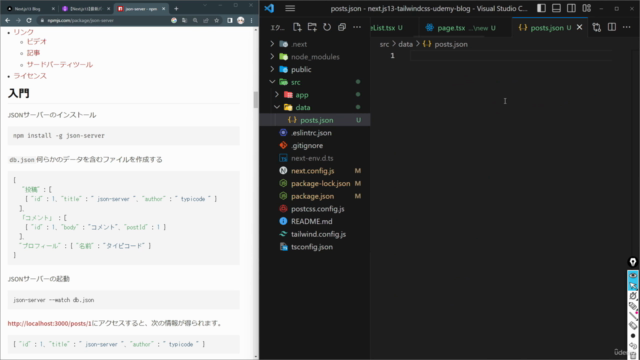The width and height of the screenshot is (640, 360).
Task: Click the ライセンス link
Action: [30, 76]
